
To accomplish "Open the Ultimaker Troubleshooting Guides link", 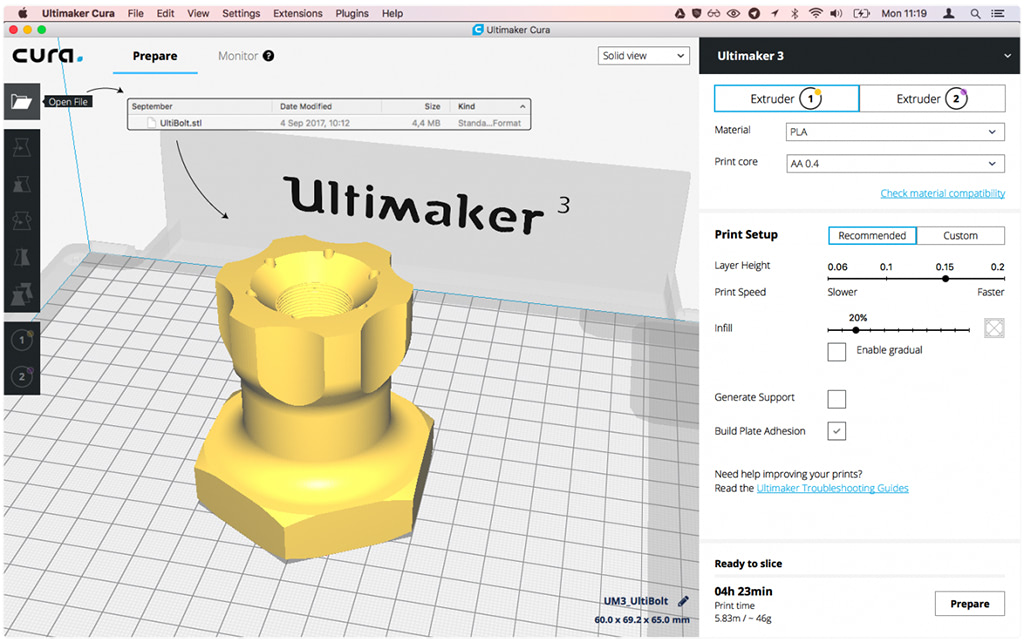I will (x=832, y=488).
